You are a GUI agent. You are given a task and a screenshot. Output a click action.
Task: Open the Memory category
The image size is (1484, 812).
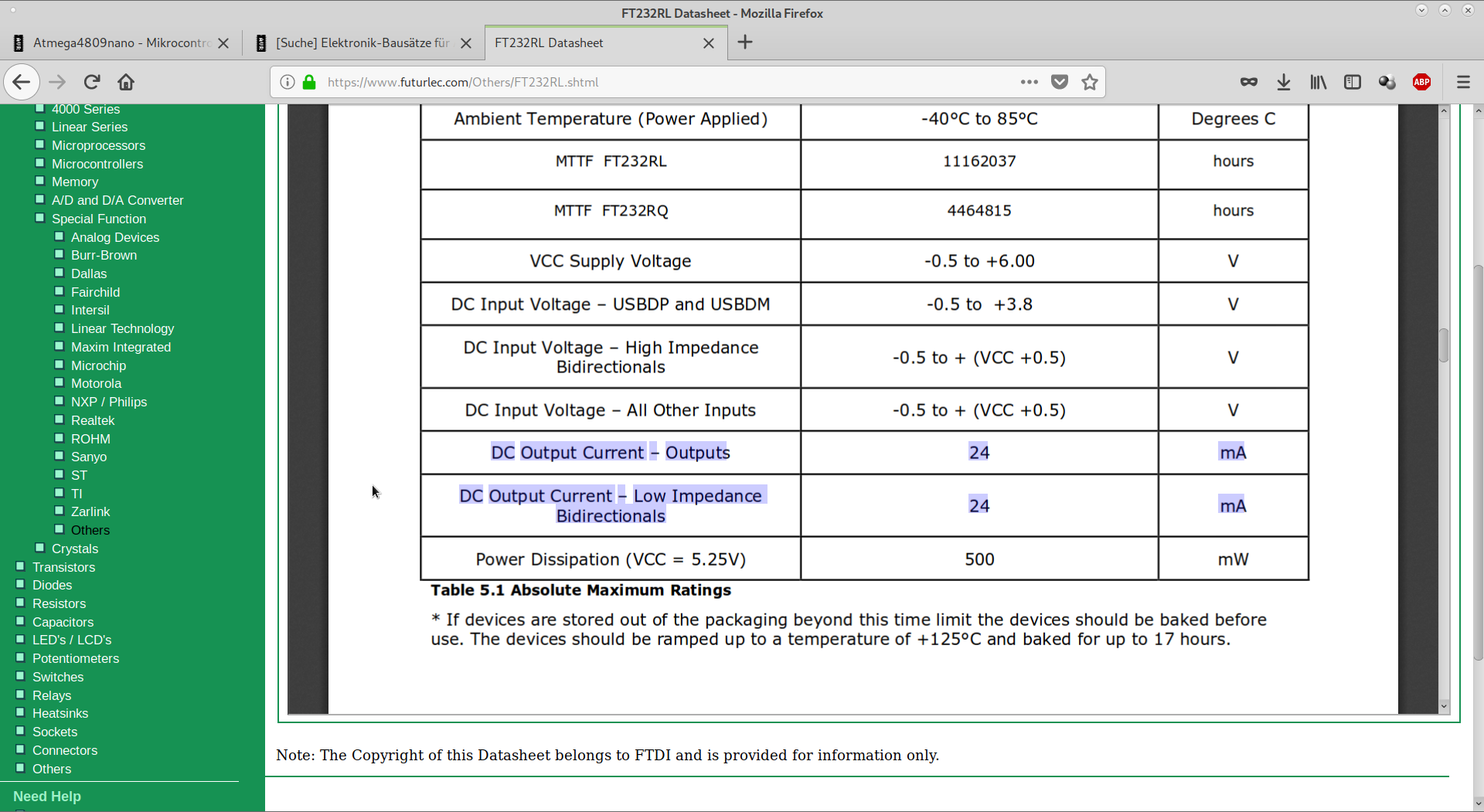pyautogui.click(x=75, y=182)
